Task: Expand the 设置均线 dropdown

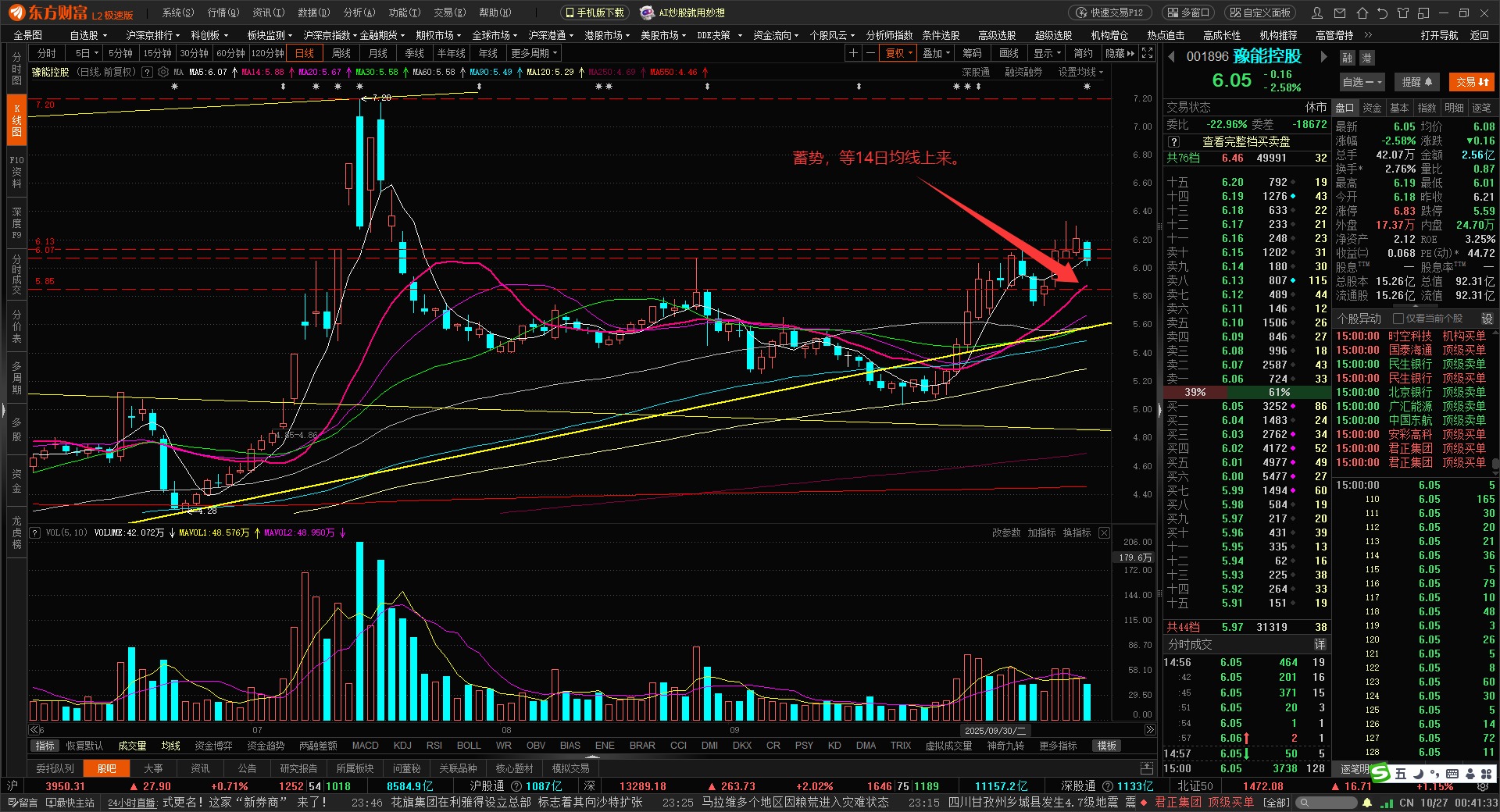Action: (1080, 72)
